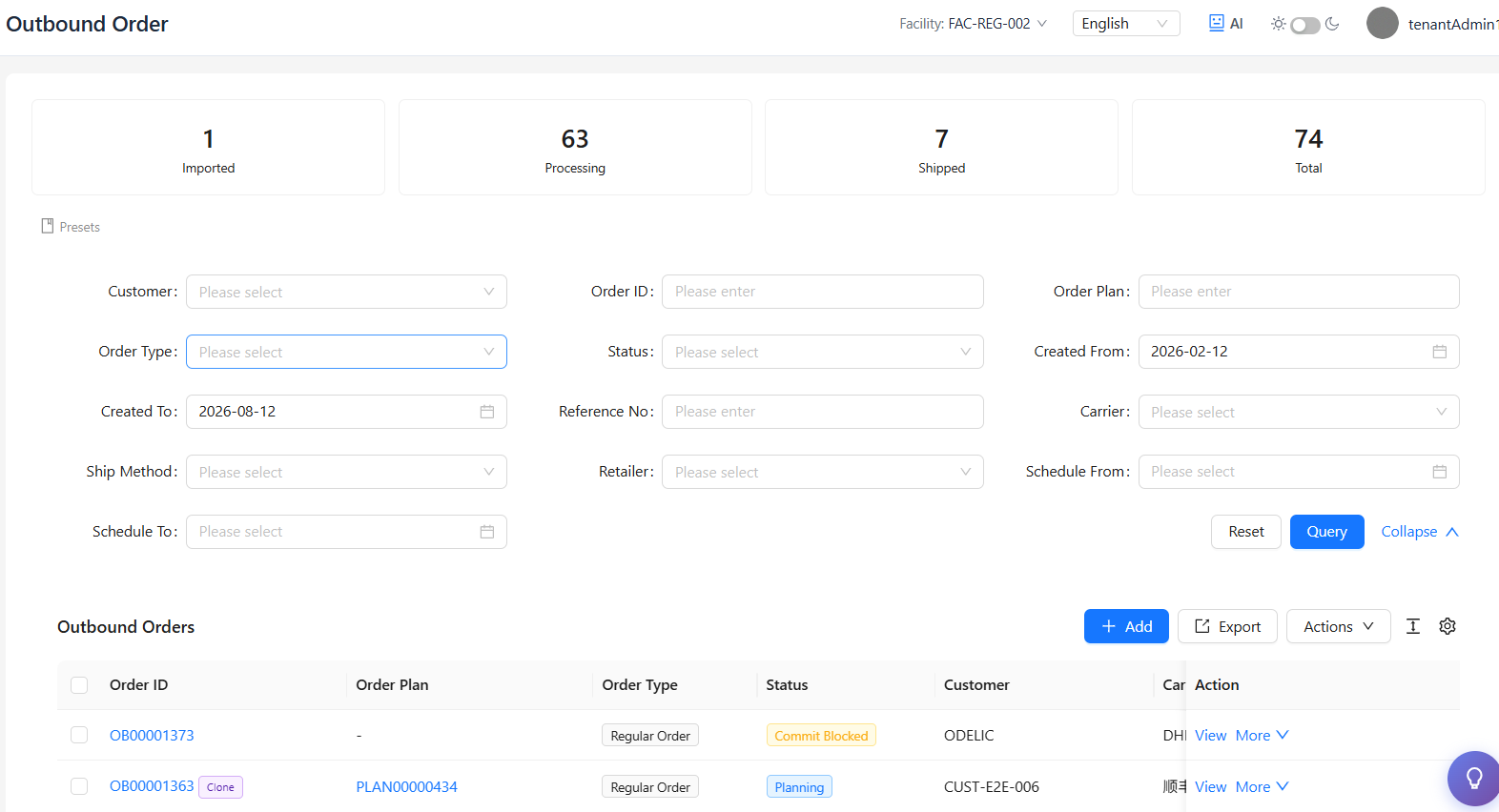
Task: Click the Query button
Action: click(x=1326, y=532)
